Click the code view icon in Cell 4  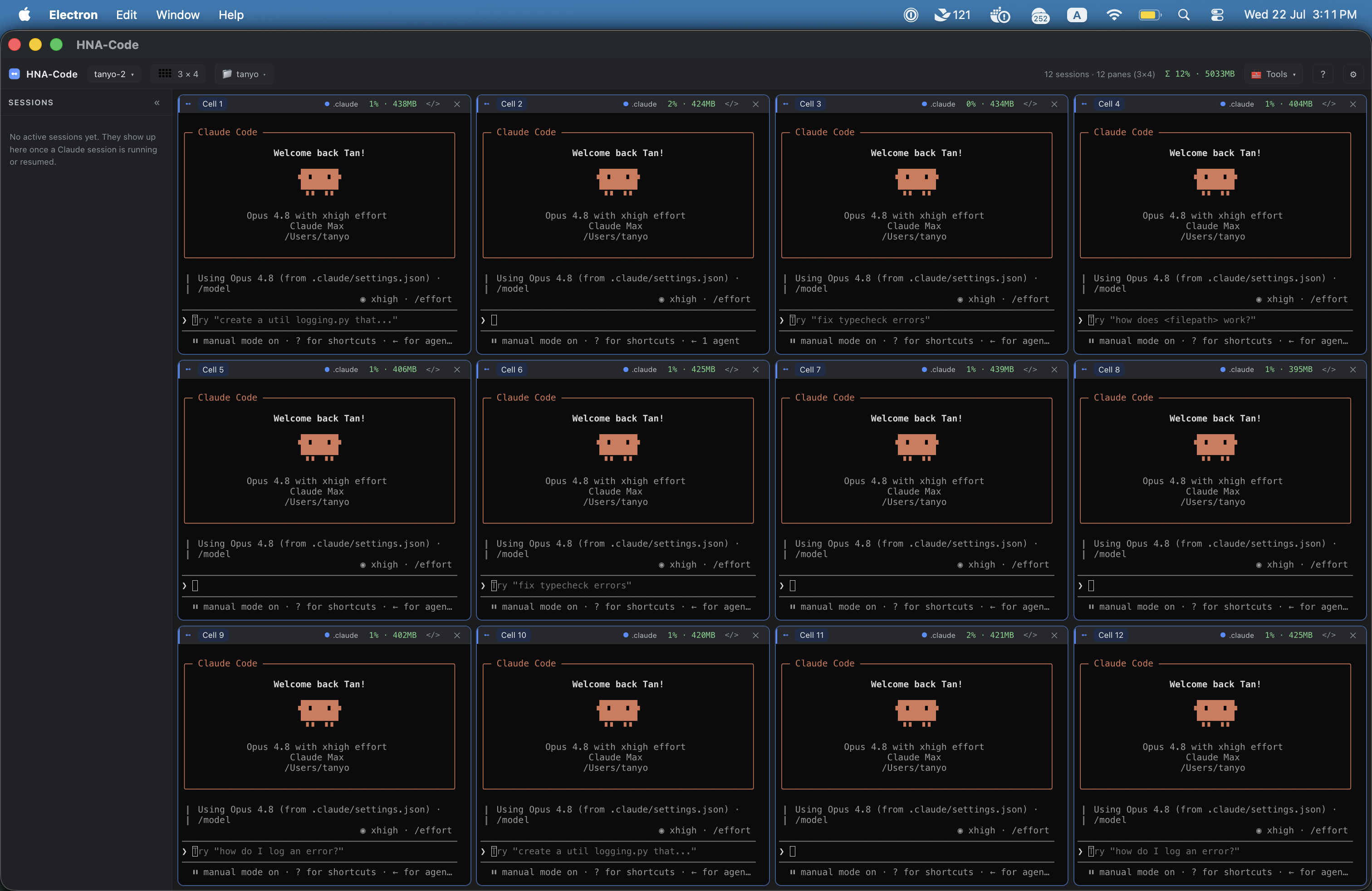[x=1328, y=104]
